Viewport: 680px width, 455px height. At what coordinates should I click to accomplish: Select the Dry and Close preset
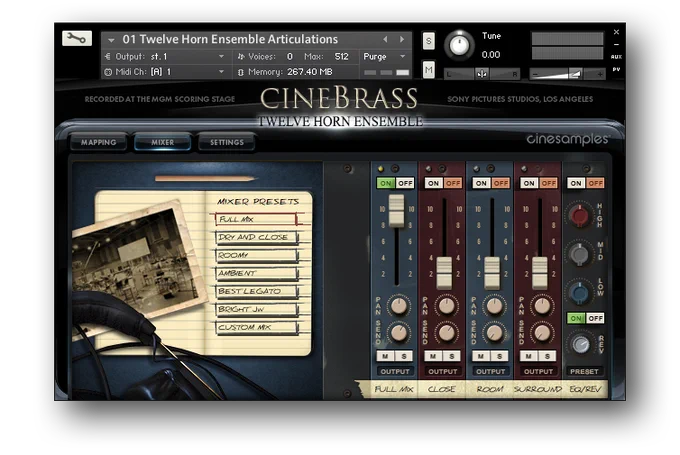pos(256,237)
